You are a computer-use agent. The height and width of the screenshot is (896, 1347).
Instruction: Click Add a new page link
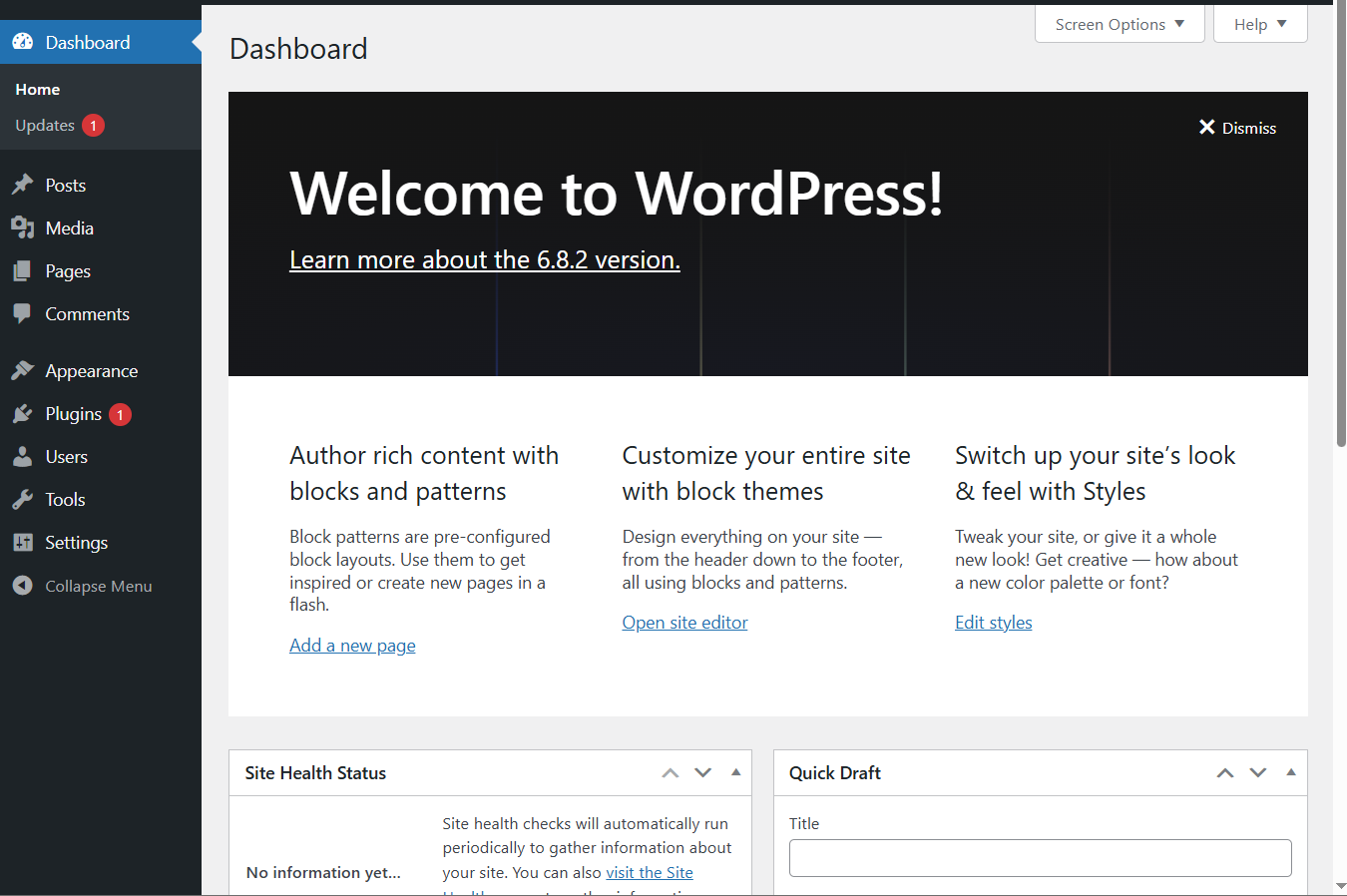pos(352,646)
